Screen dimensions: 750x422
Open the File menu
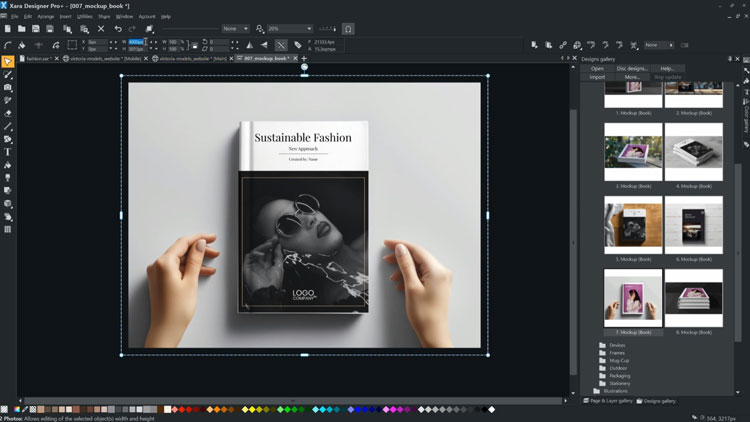[15, 16]
